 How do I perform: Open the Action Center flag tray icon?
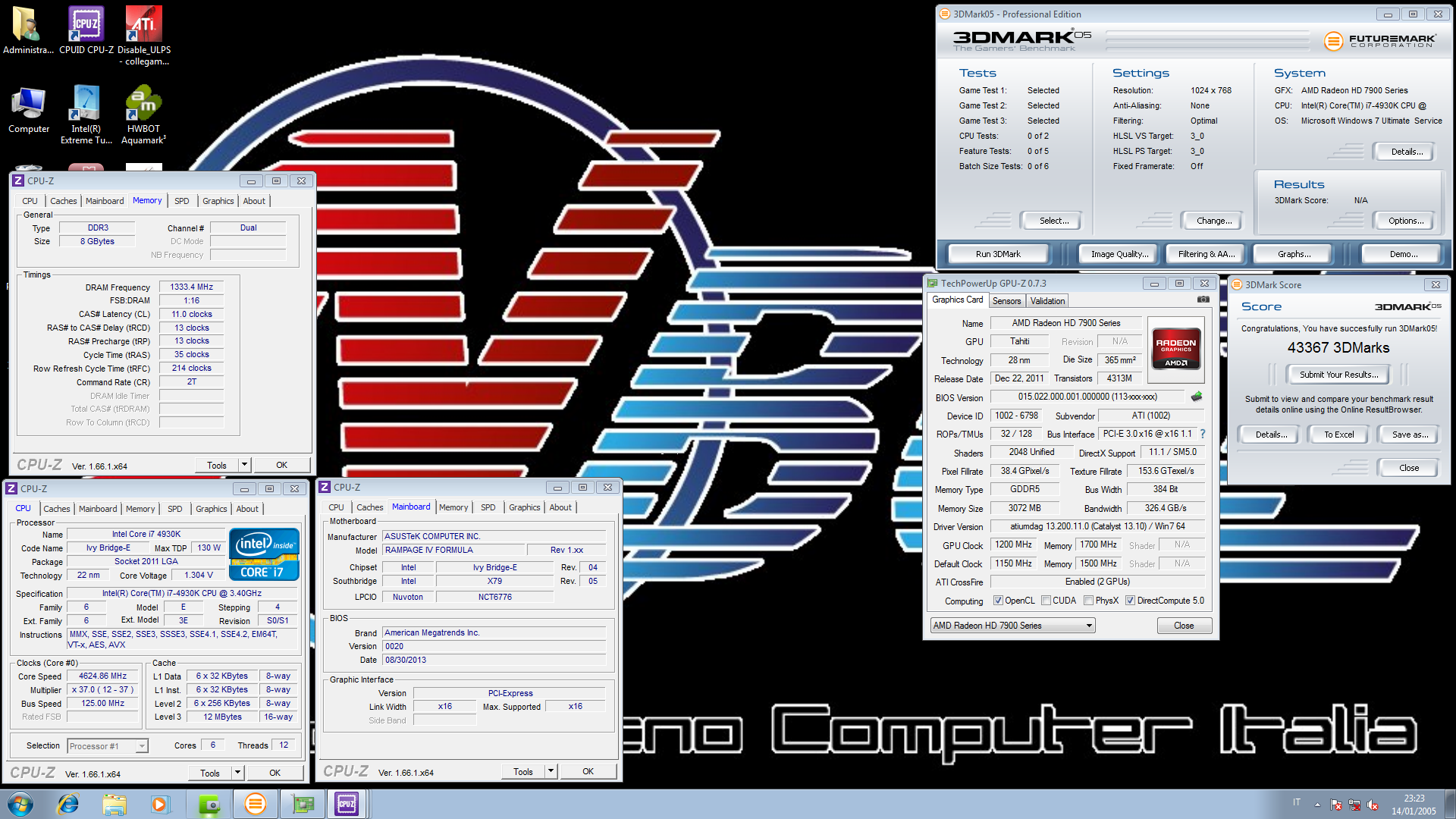pyautogui.click(x=1336, y=805)
